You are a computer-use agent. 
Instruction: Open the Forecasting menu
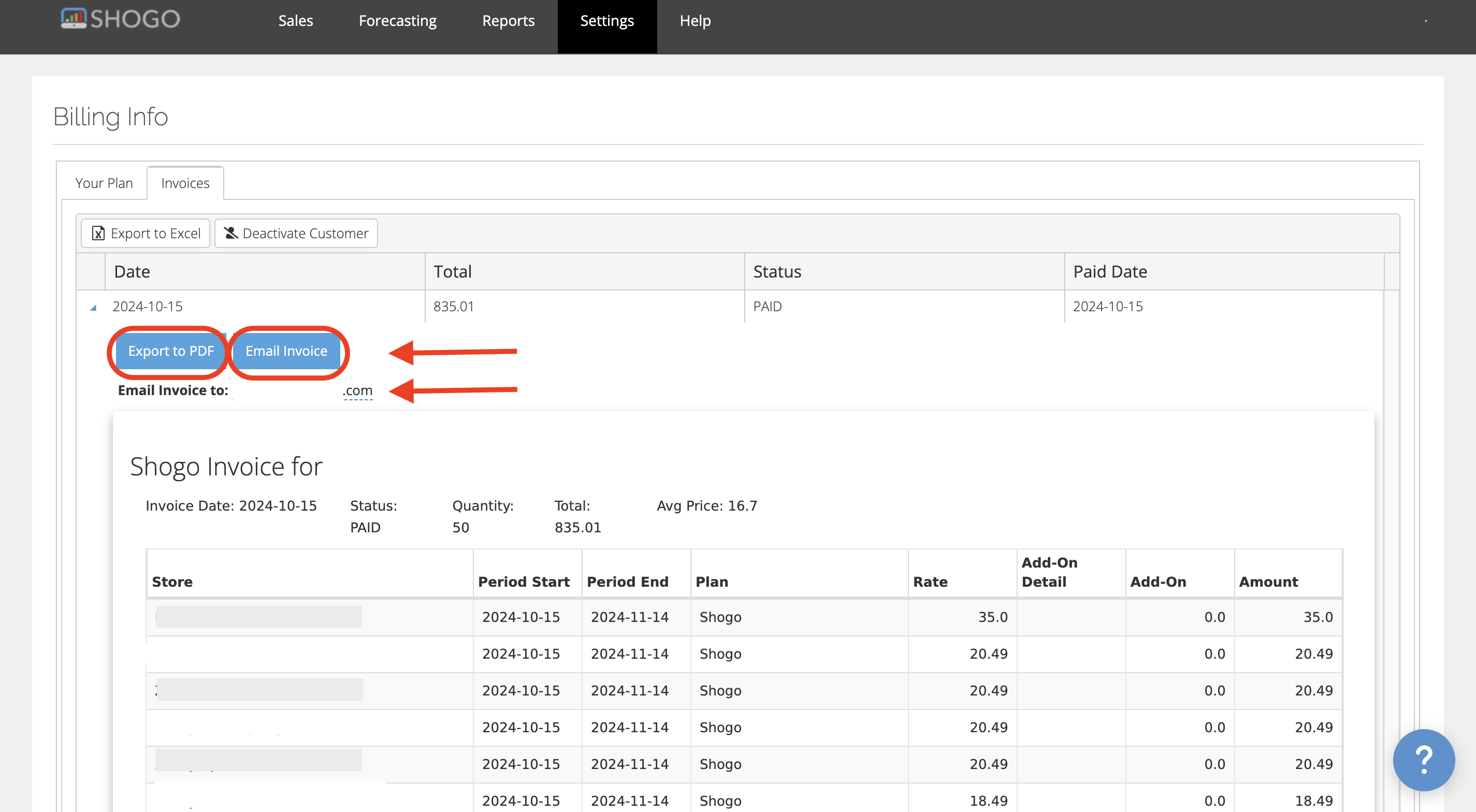pyautogui.click(x=398, y=21)
